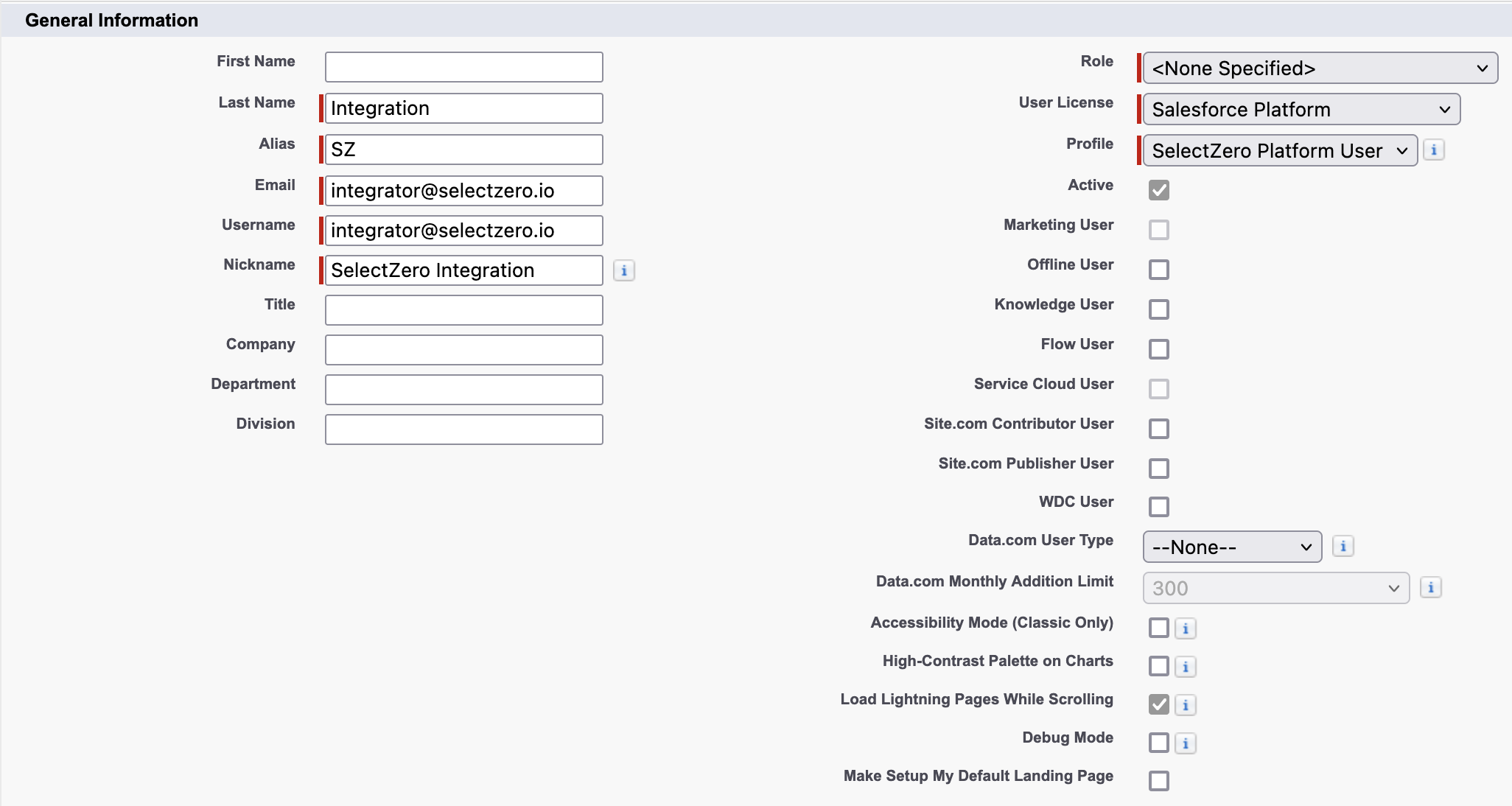Click info icon for Data.com User Type
Image resolution: width=1512 pixels, height=806 pixels.
tap(1343, 547)
